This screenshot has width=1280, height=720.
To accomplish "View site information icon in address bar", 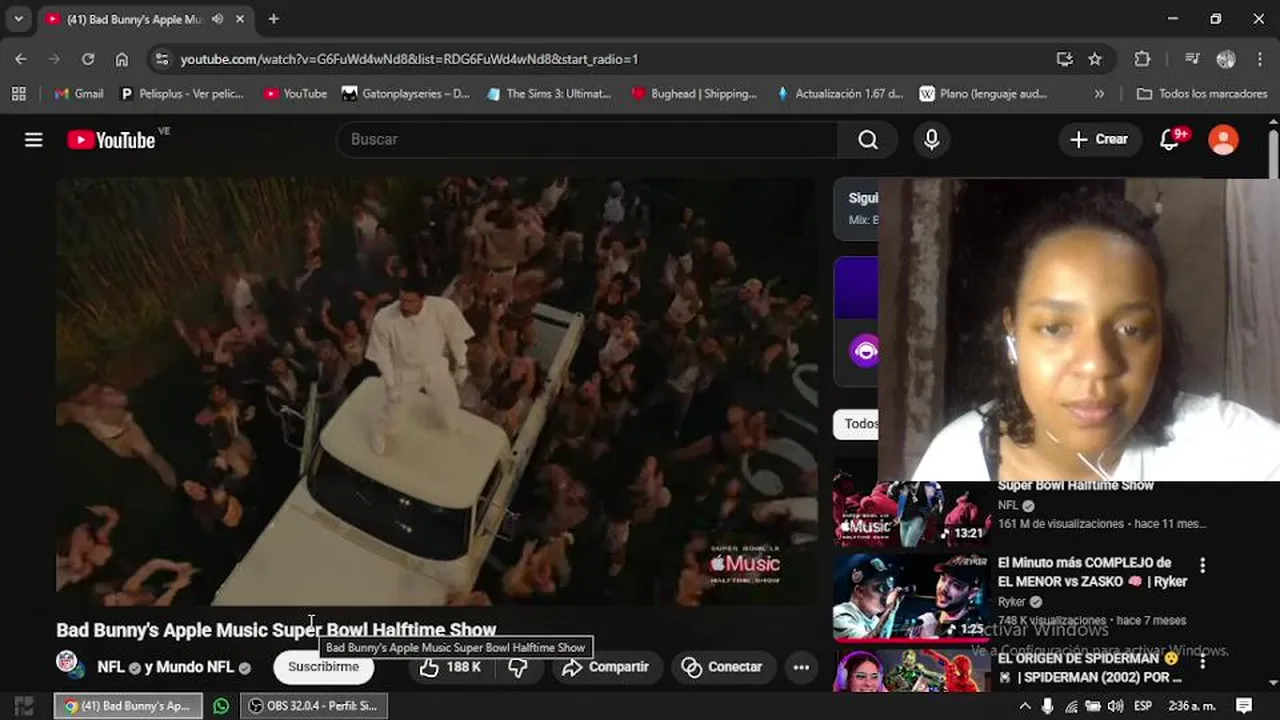I will click(x=163, y=59).
